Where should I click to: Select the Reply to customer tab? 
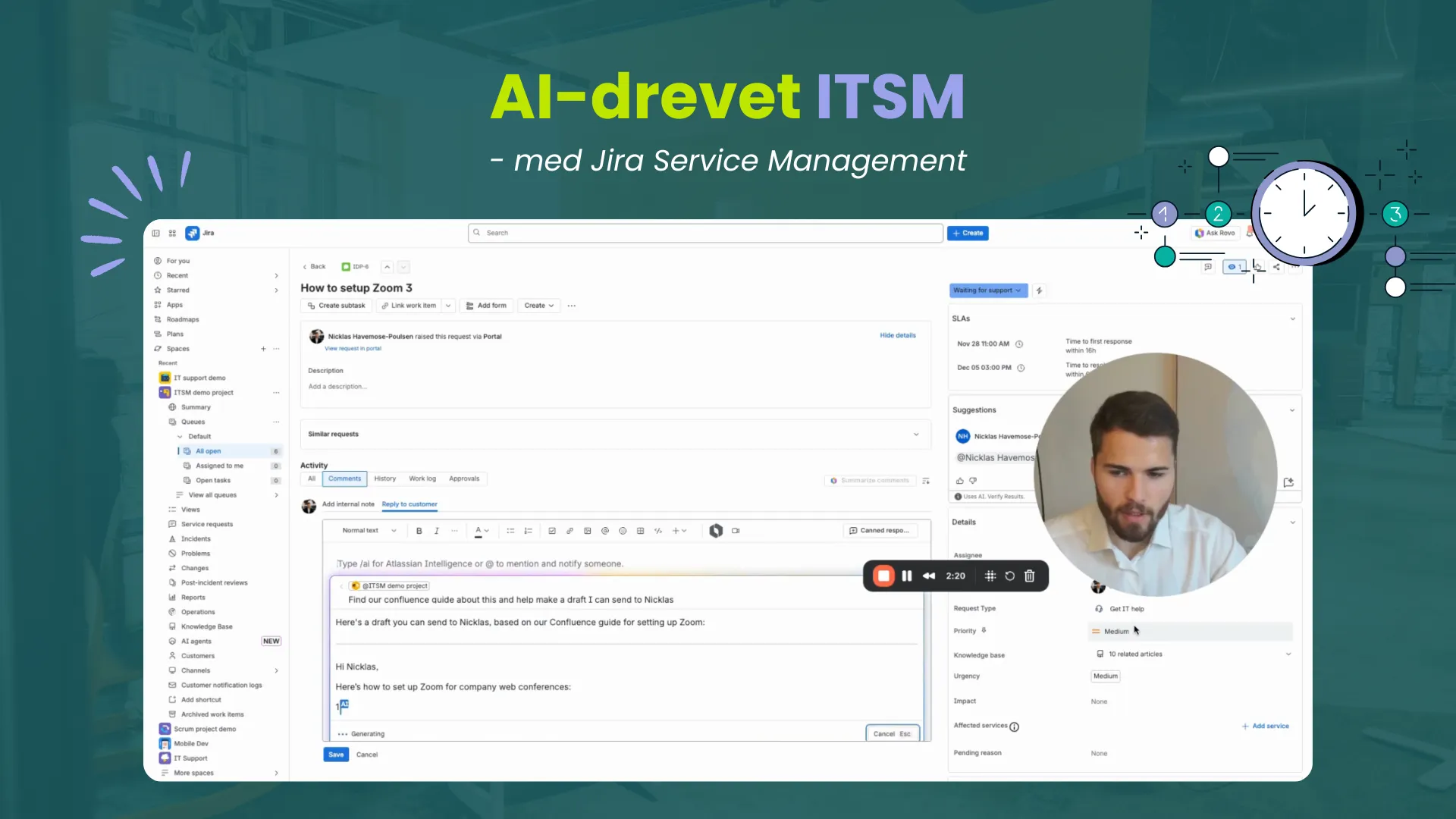(x=409, y=504)
